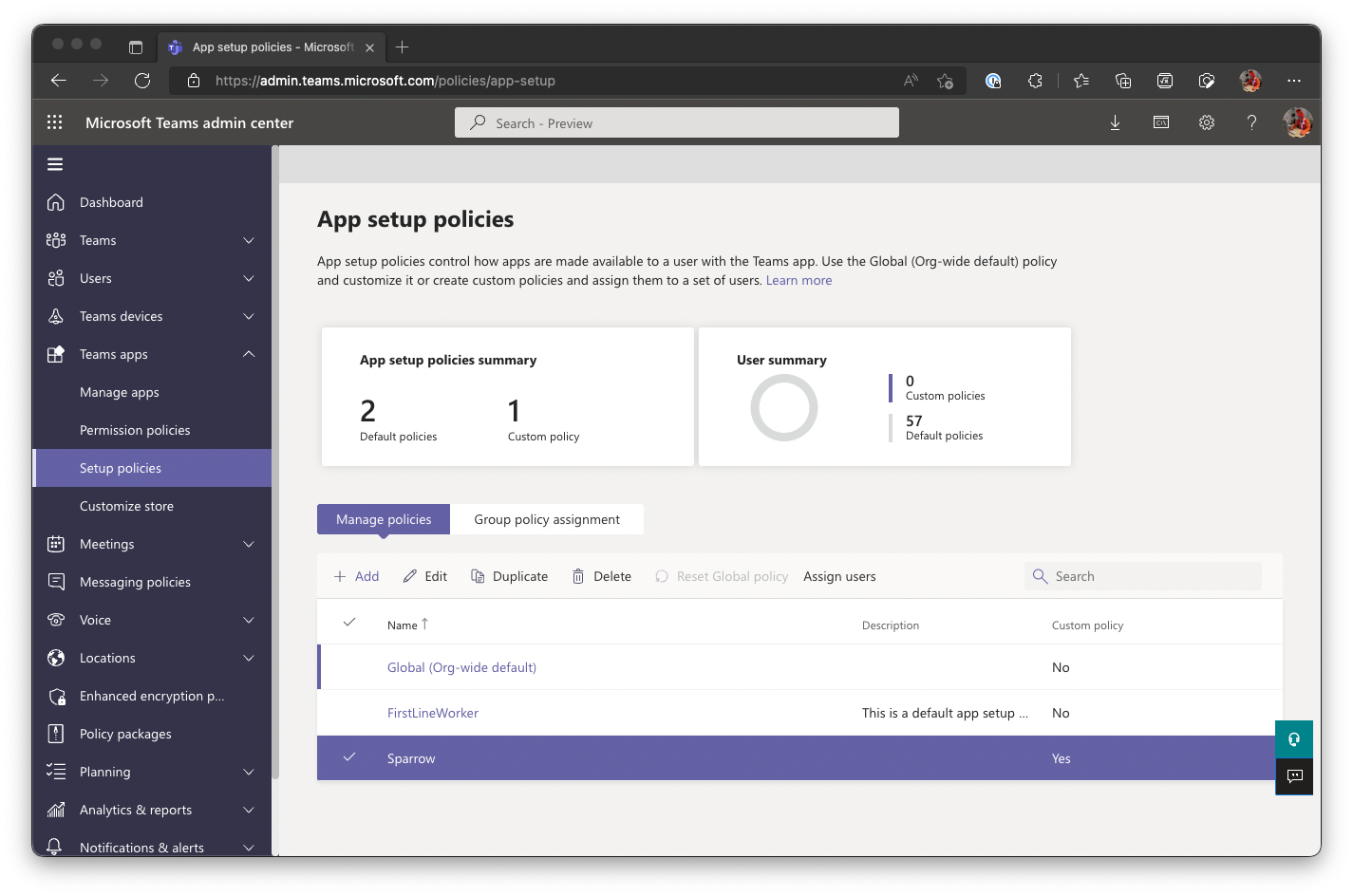The image size is (1353, 896).
Task: Open the FirstLineWorker policy link
Action: 432,713
